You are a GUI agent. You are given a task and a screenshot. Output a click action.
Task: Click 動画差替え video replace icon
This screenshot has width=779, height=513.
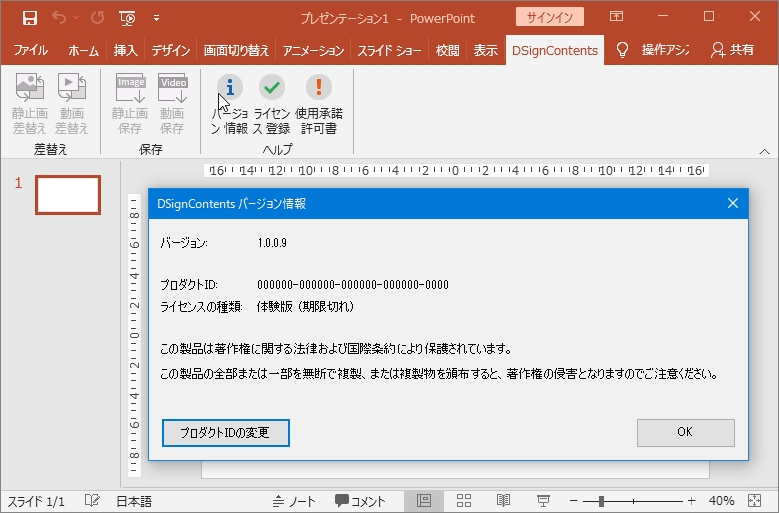point(72,103)
